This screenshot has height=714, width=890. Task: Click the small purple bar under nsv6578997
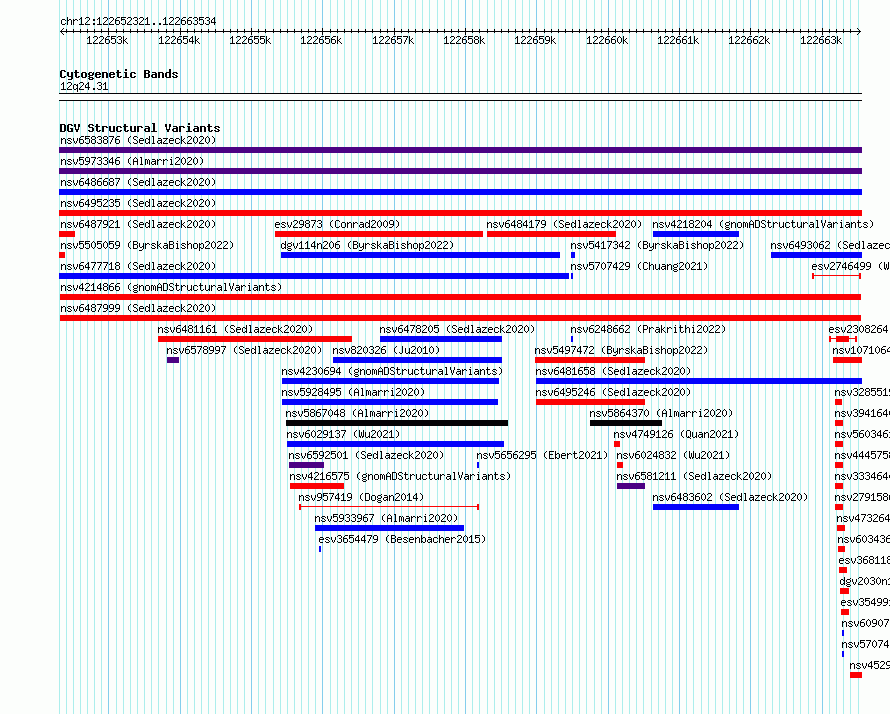173,360
